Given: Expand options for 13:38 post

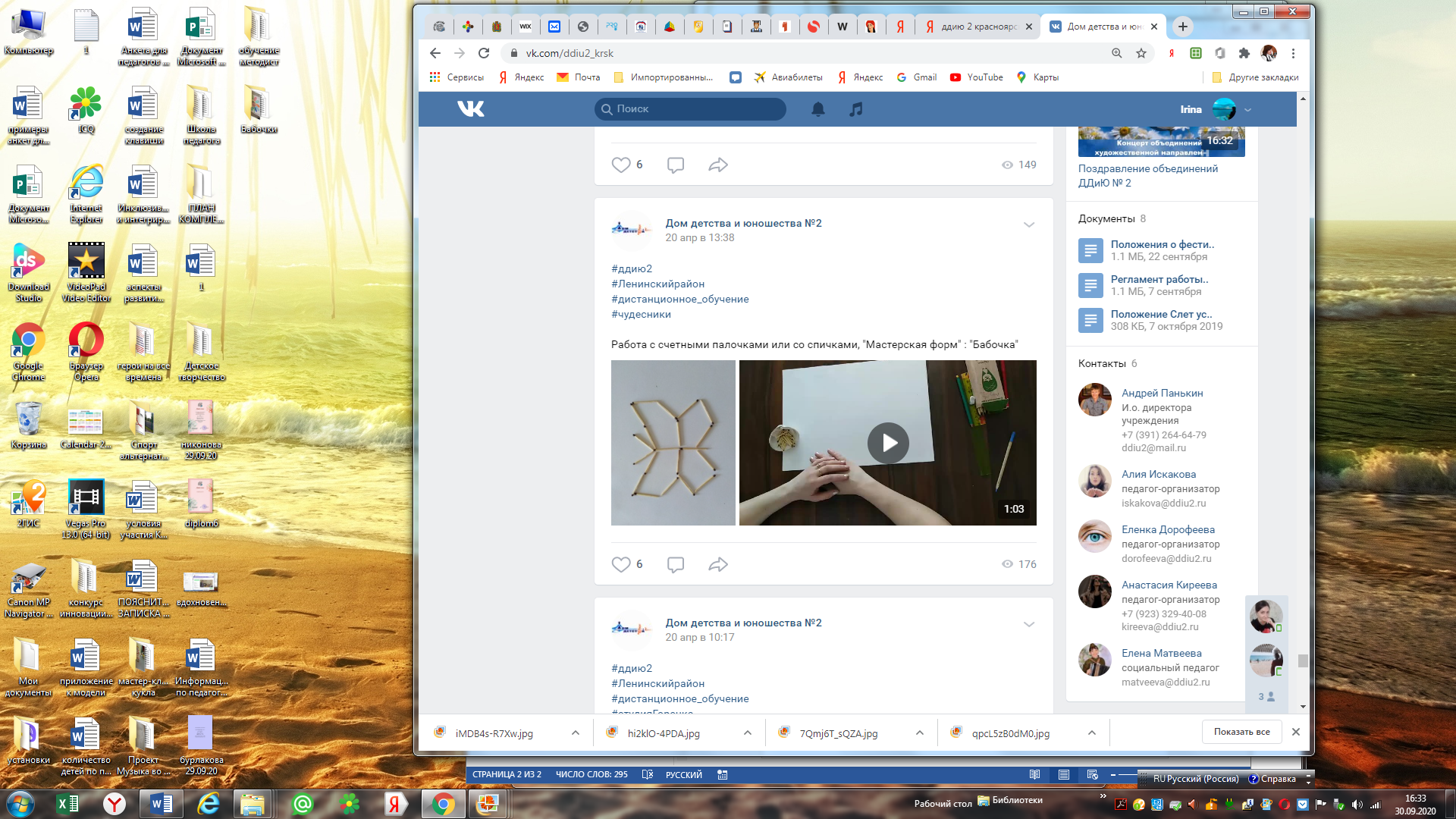Looking at the screenshot, I should tap(1028, 224).
